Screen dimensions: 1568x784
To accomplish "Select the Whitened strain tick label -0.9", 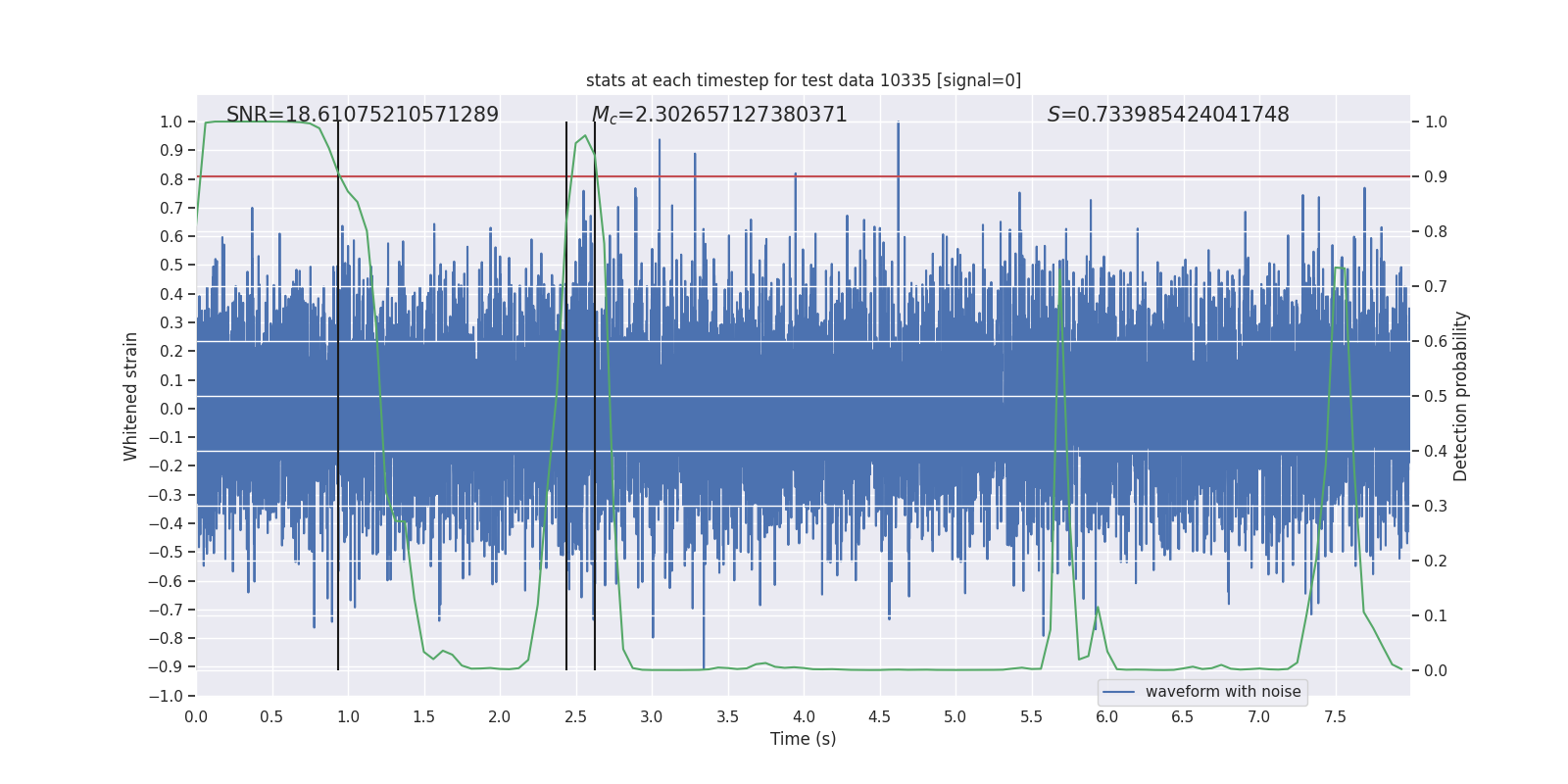I will pos(166,667).
